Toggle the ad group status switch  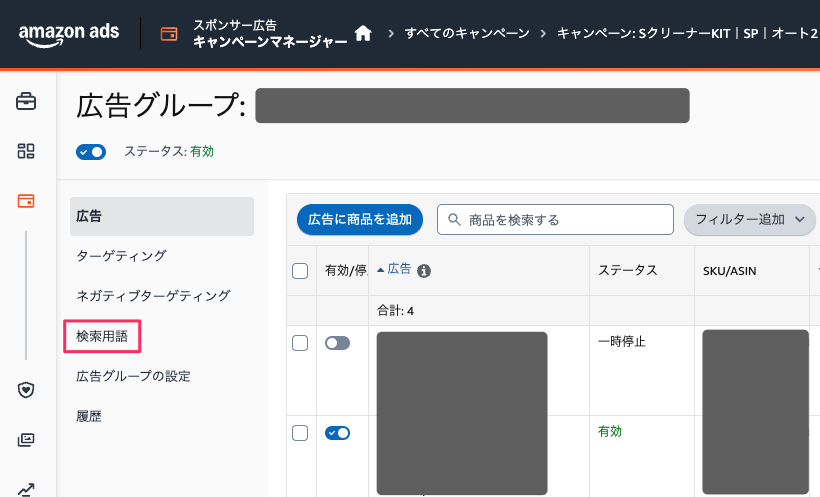(91, 152)
